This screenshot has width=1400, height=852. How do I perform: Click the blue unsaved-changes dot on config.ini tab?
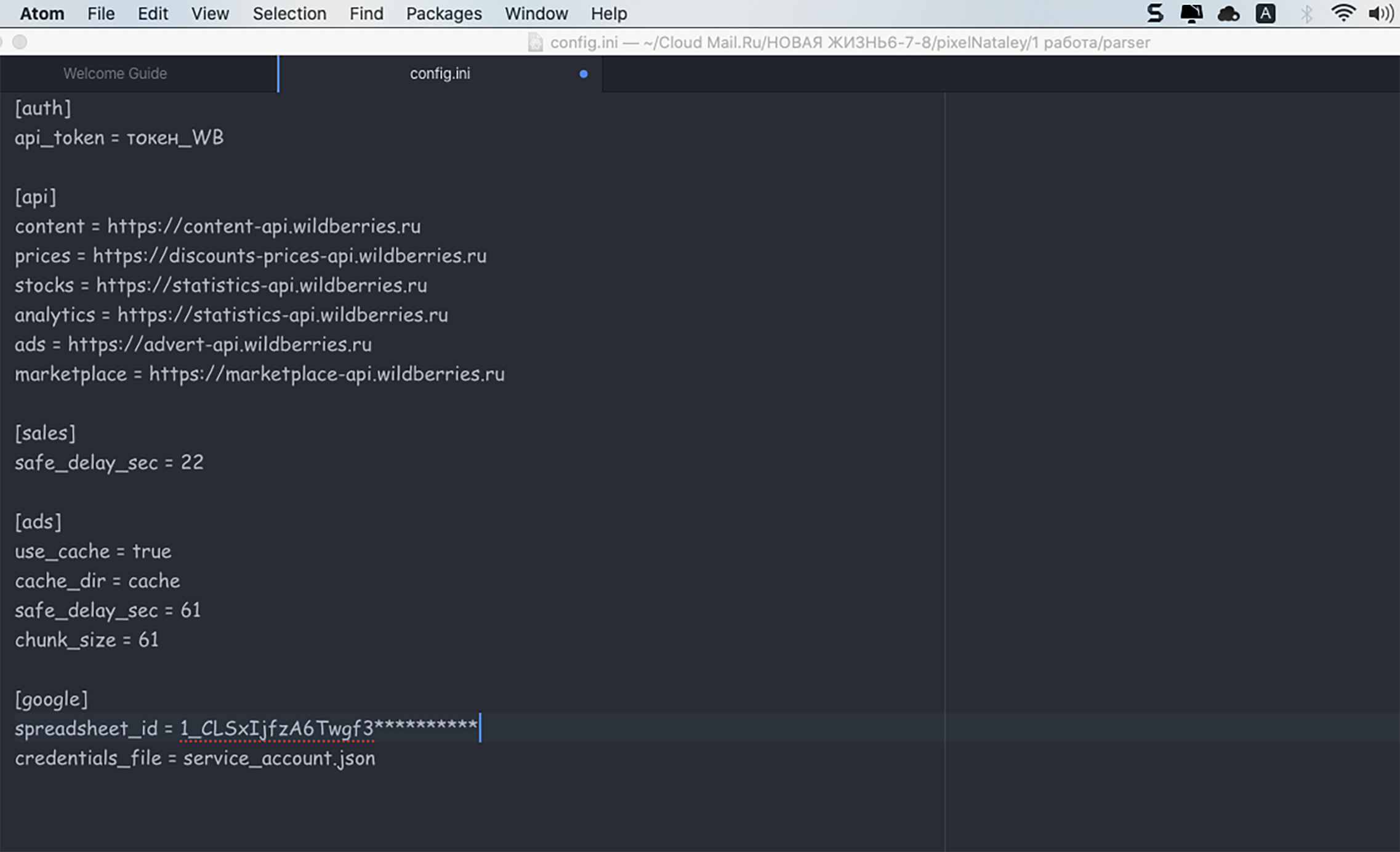pos(583,74)
